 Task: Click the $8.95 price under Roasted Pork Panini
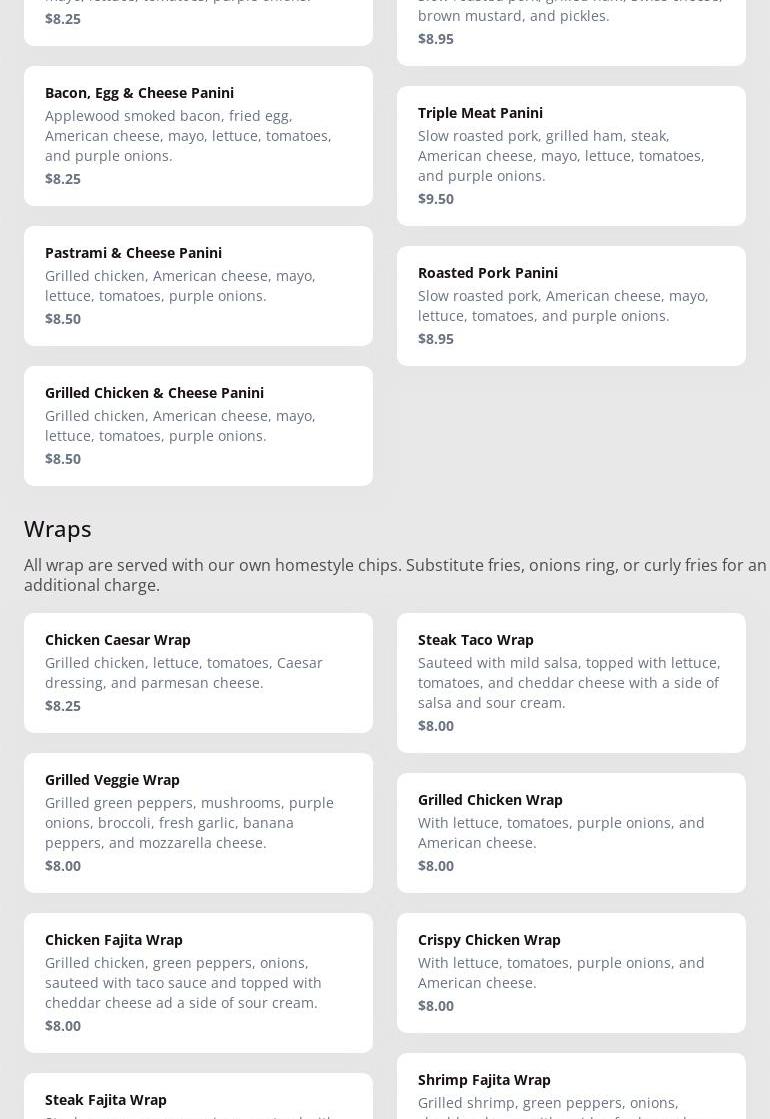[435, 339]
